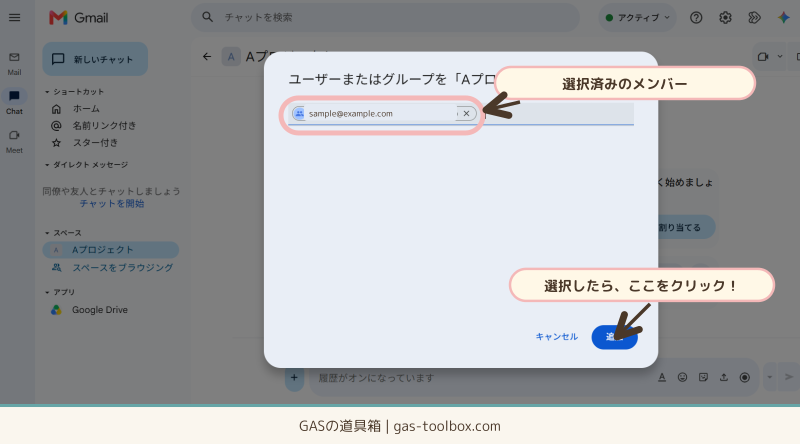The width and height of the screenshot is (800, 444).
Task: Switch to Meet in the left rail
Action: (14, 141)
